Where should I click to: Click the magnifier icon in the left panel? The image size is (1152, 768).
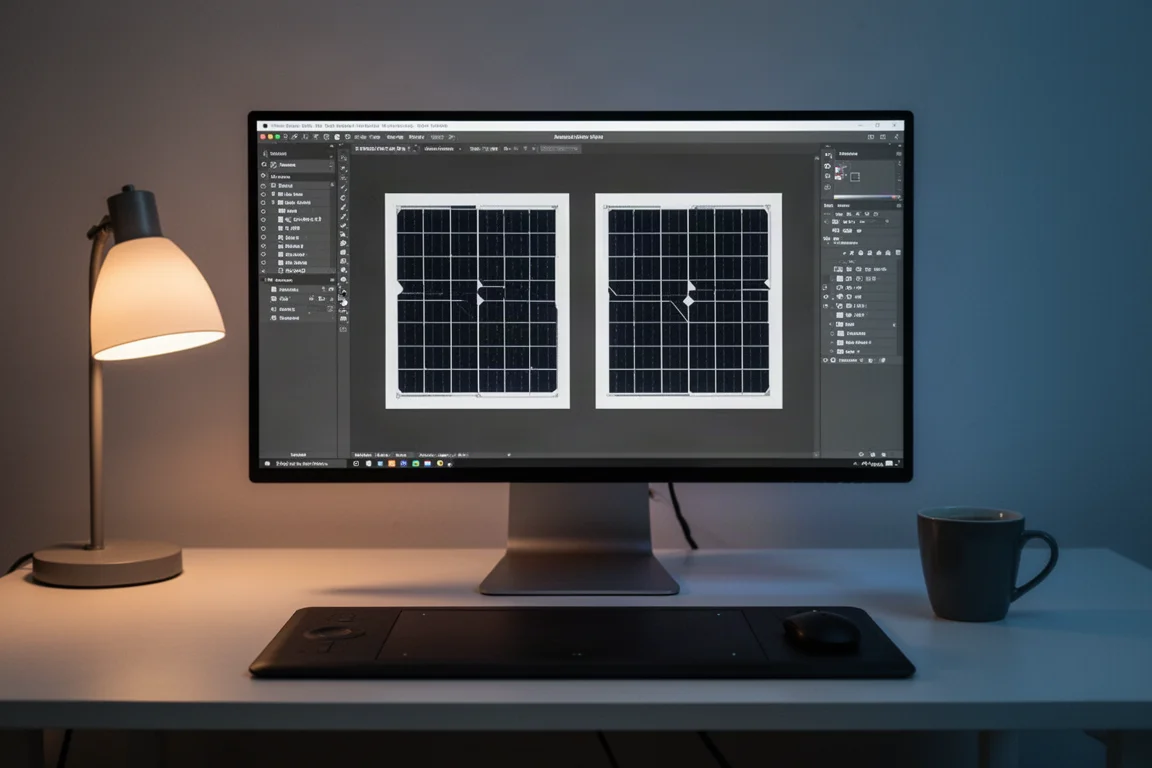click(264, 165)
